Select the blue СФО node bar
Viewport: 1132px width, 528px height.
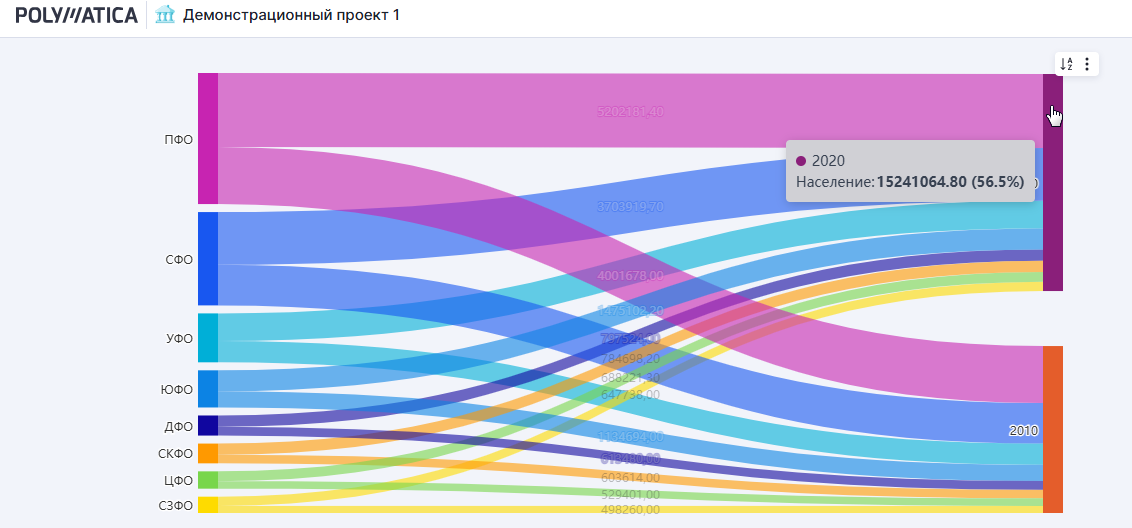point(207,258)
